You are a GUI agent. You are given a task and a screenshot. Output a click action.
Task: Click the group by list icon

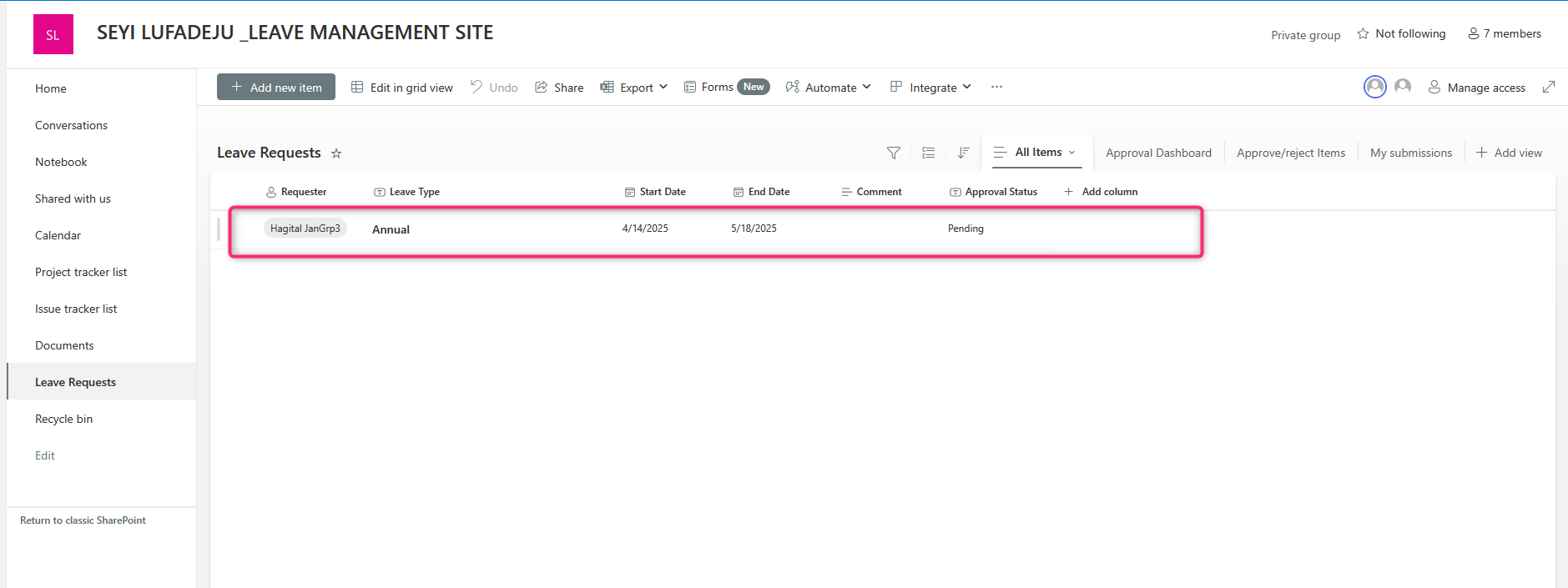pos(929,153)
